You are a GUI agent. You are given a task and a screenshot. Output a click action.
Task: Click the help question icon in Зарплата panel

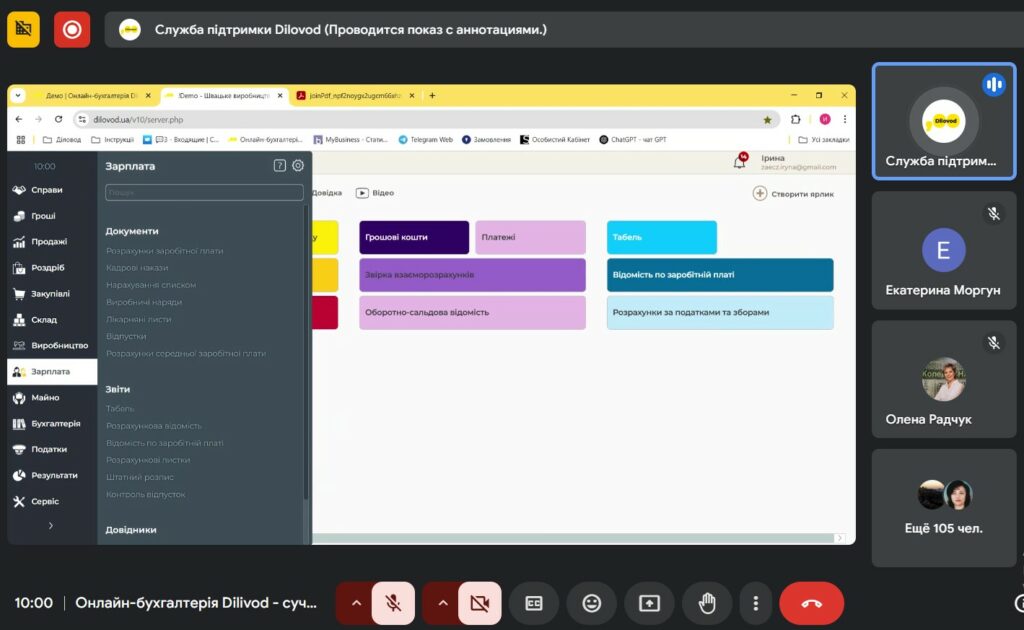[280, 166]
